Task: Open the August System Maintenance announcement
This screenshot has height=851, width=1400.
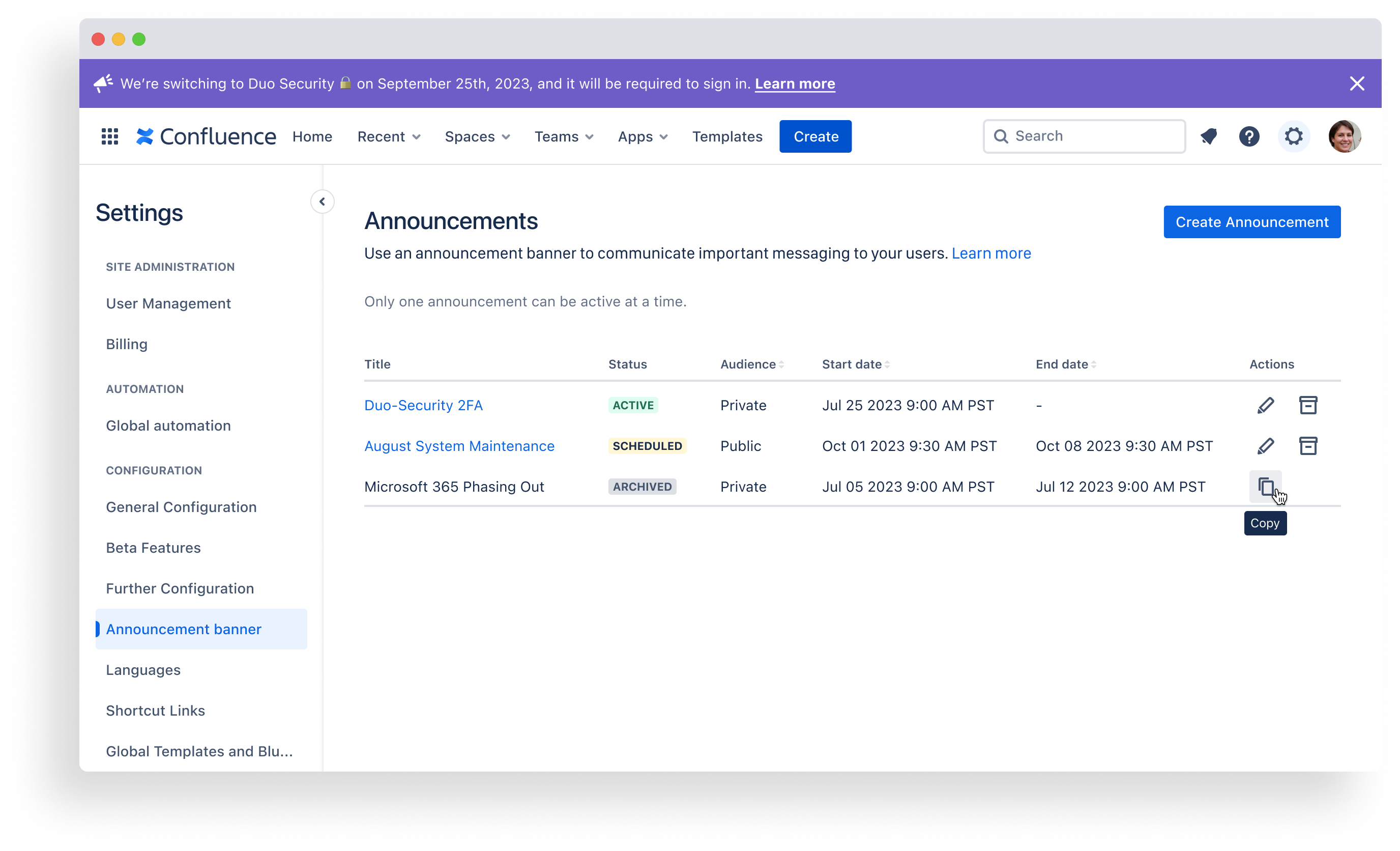Action: tap(459, 445)
